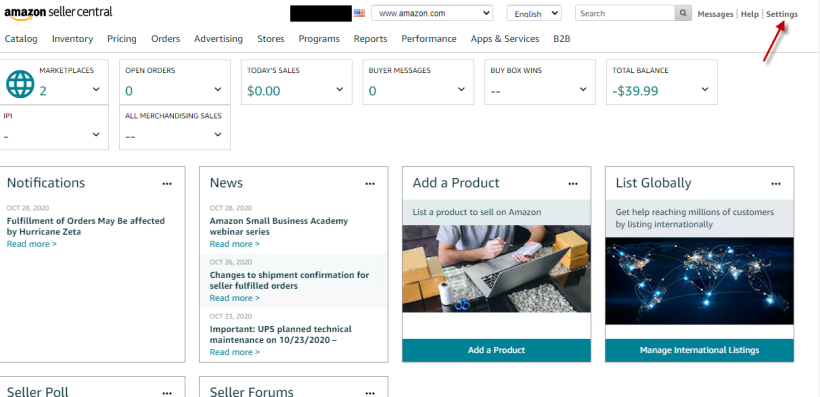Expand the Buy Box Wins tile chevron
The width and height of the screenshot is (820, 397).
583,89
